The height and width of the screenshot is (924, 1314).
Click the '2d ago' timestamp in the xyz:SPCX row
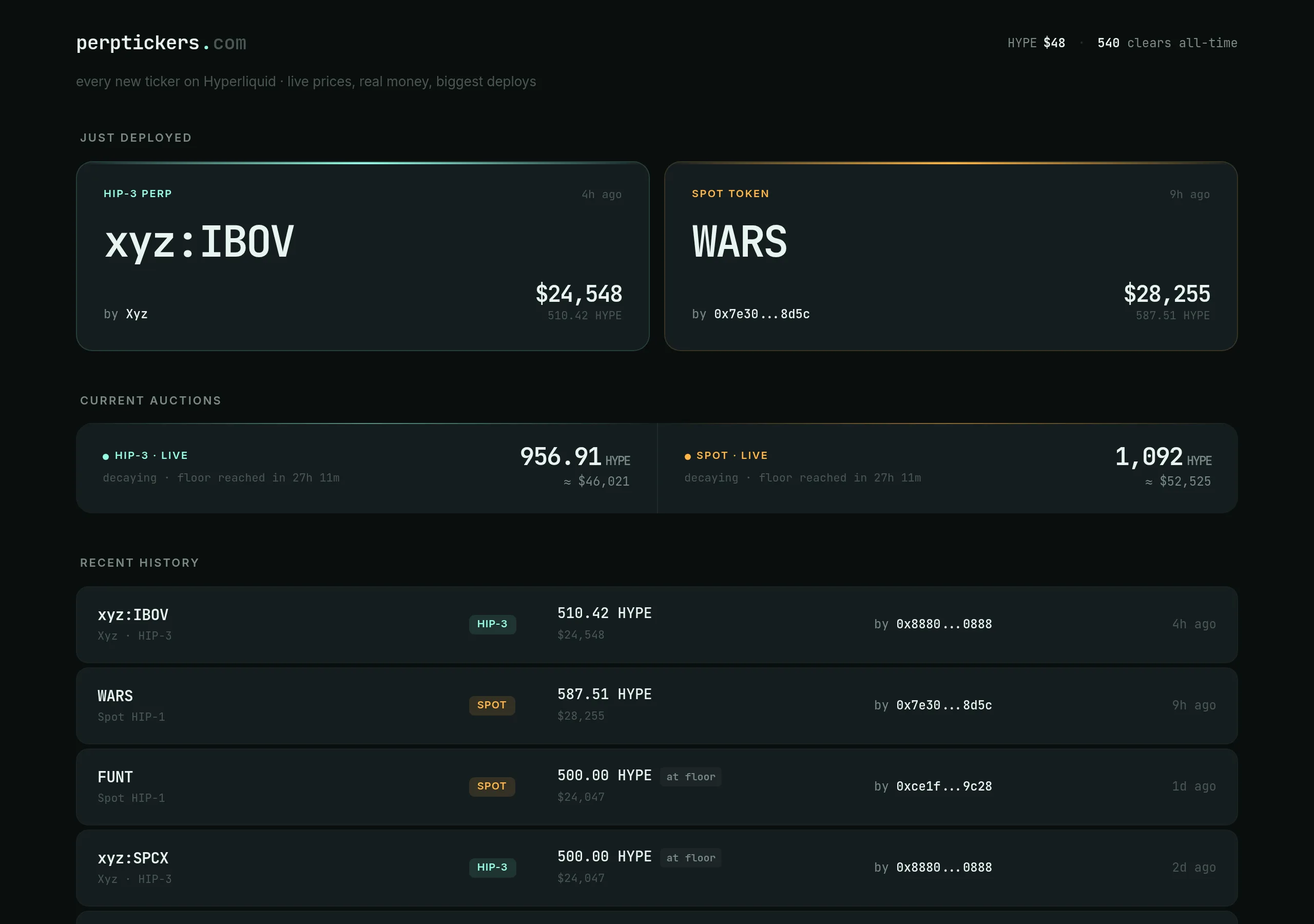(x=1194, y=868)
